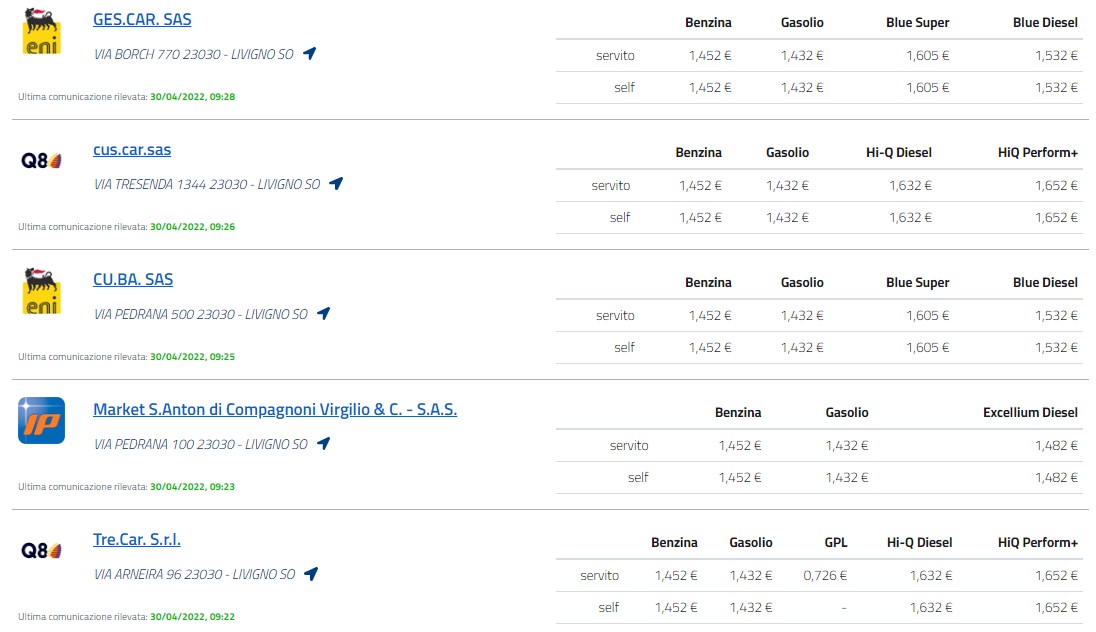This screenshot has height=632, width=1096.
Task: Click the HiQ Perform+ header of cus.car.sas
Action: coord(1038,152)
